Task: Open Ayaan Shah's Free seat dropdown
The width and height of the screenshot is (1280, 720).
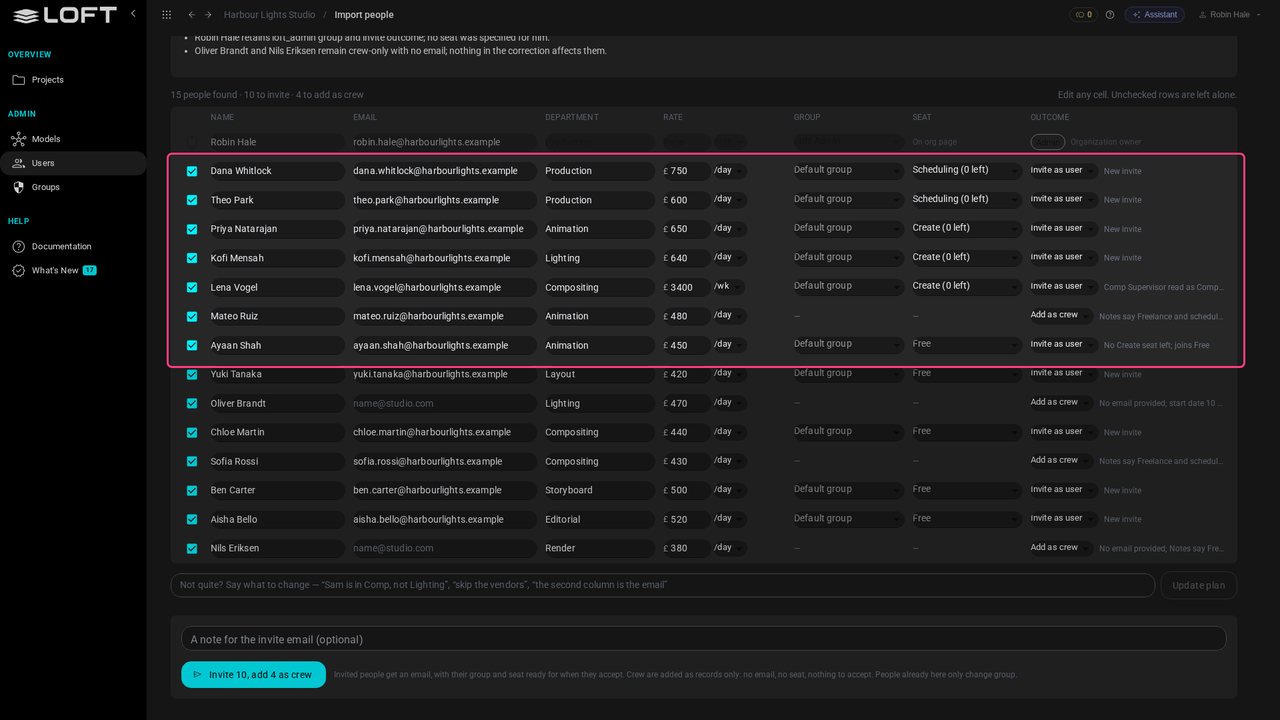Action: tap(966, 344)
